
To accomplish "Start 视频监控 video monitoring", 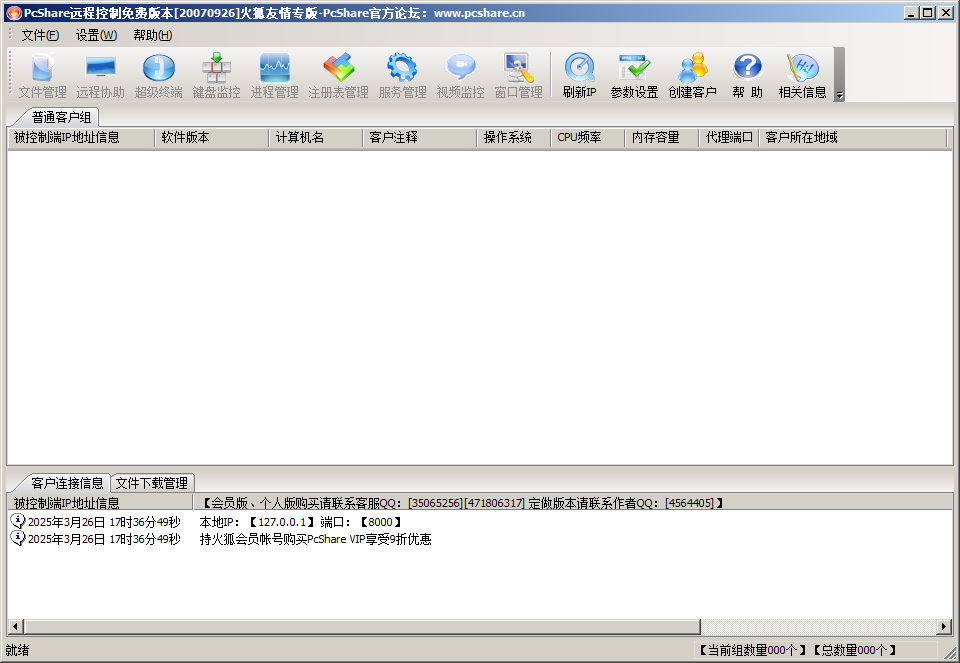I will pos(460,76).
